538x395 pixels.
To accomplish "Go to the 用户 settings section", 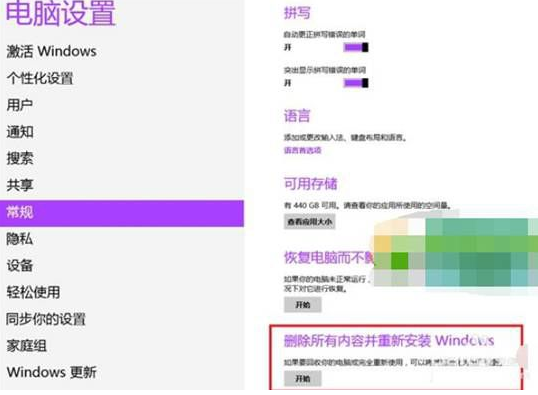I will tap(20, 105).
